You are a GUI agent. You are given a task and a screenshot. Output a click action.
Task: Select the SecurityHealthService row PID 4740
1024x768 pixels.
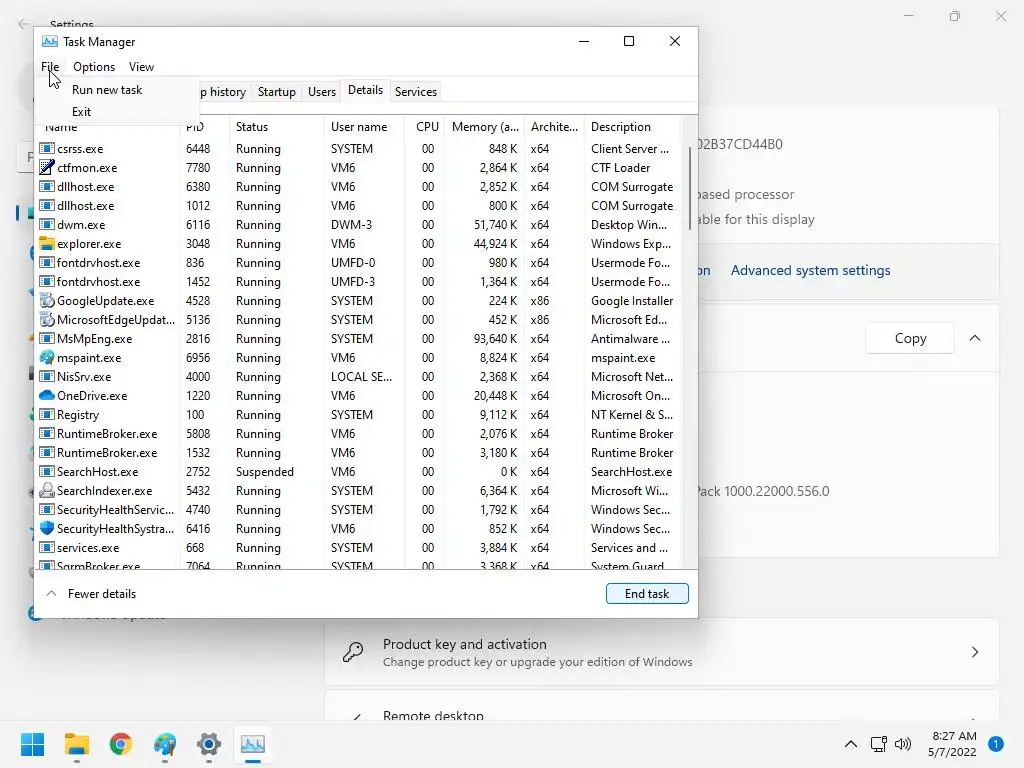click(359, 509)
